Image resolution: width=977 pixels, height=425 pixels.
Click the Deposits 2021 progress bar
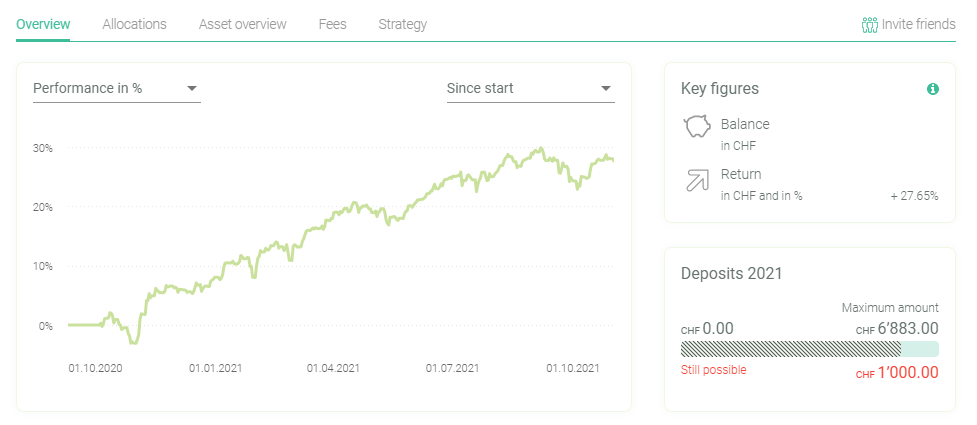(809, 349)
